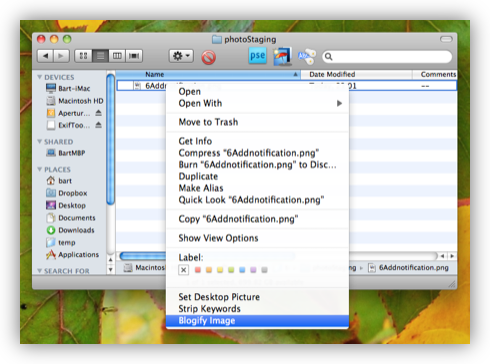Choose Duplicate from context menu

coord(257,176)
